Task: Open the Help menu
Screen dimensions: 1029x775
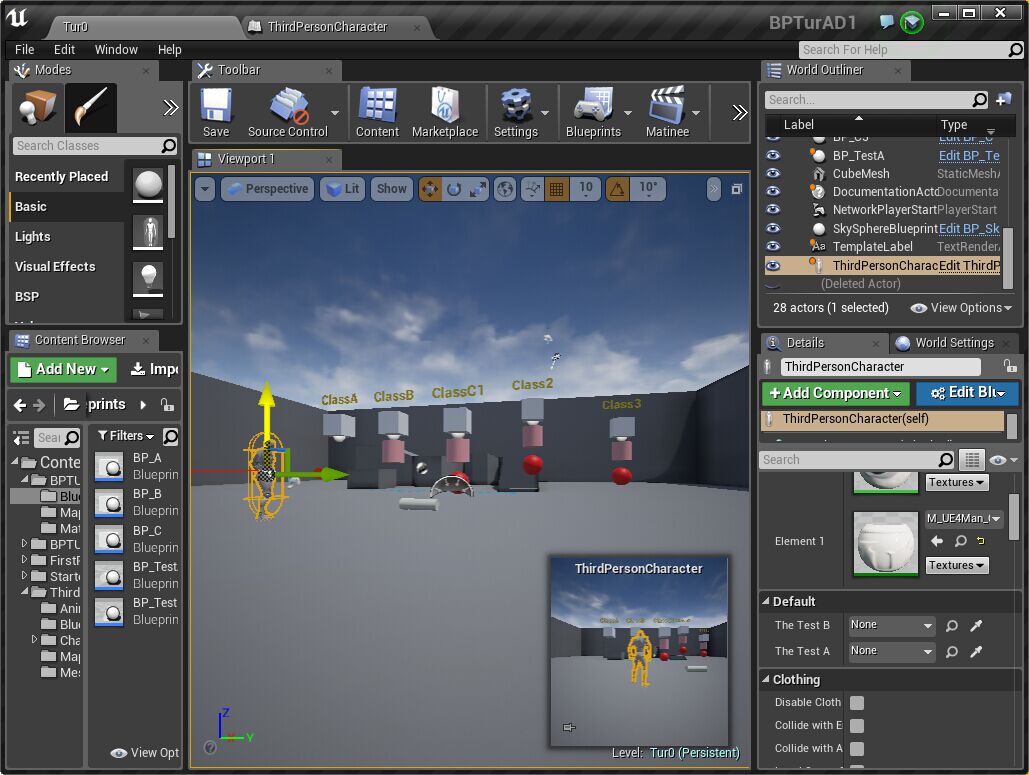Action: coord(169,49)
